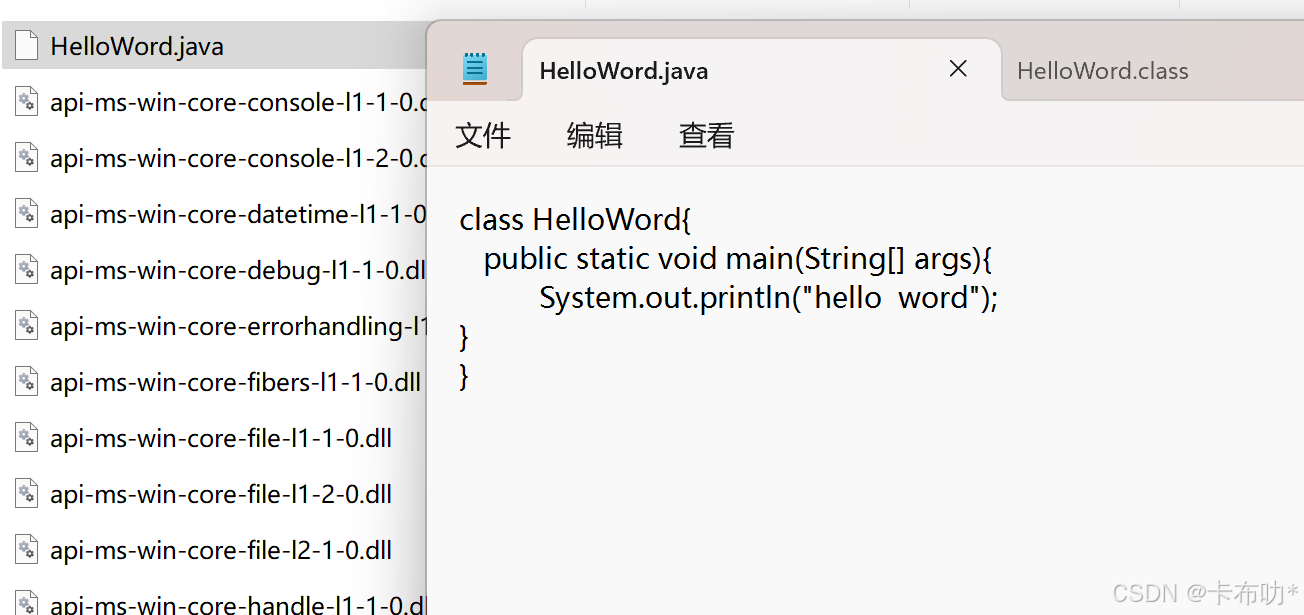The image size is (1304, 615).
Task: Click the System.out.println code line
Action: (x=768, y=297)
